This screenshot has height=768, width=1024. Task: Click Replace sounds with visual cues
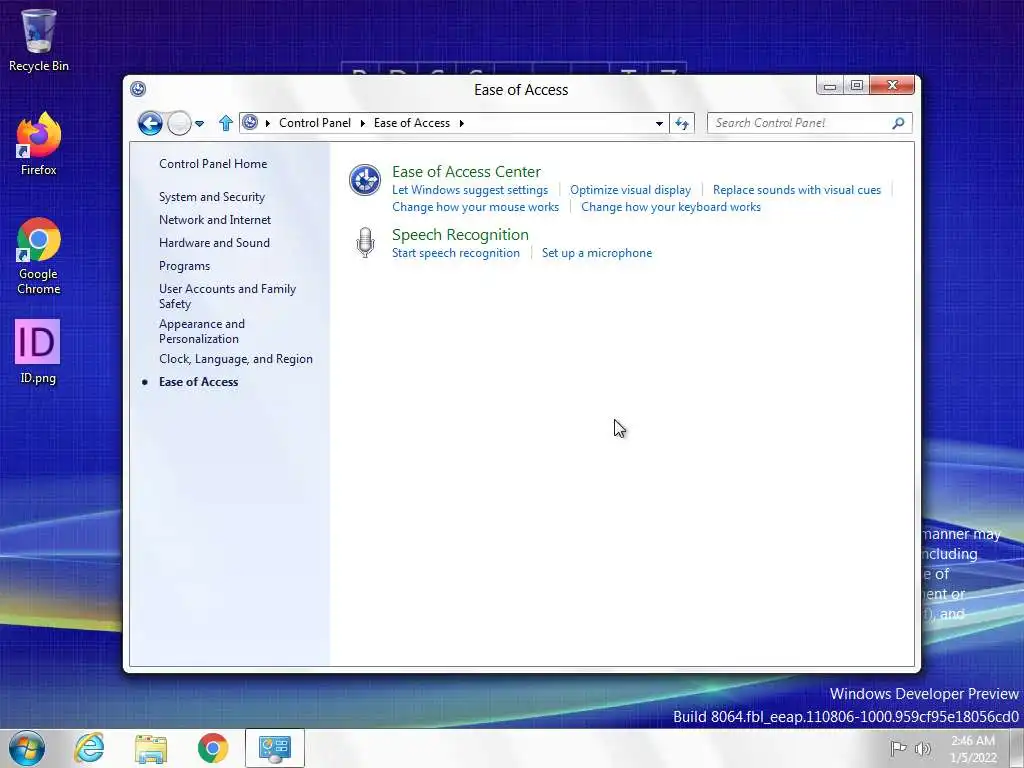[797, 190]
